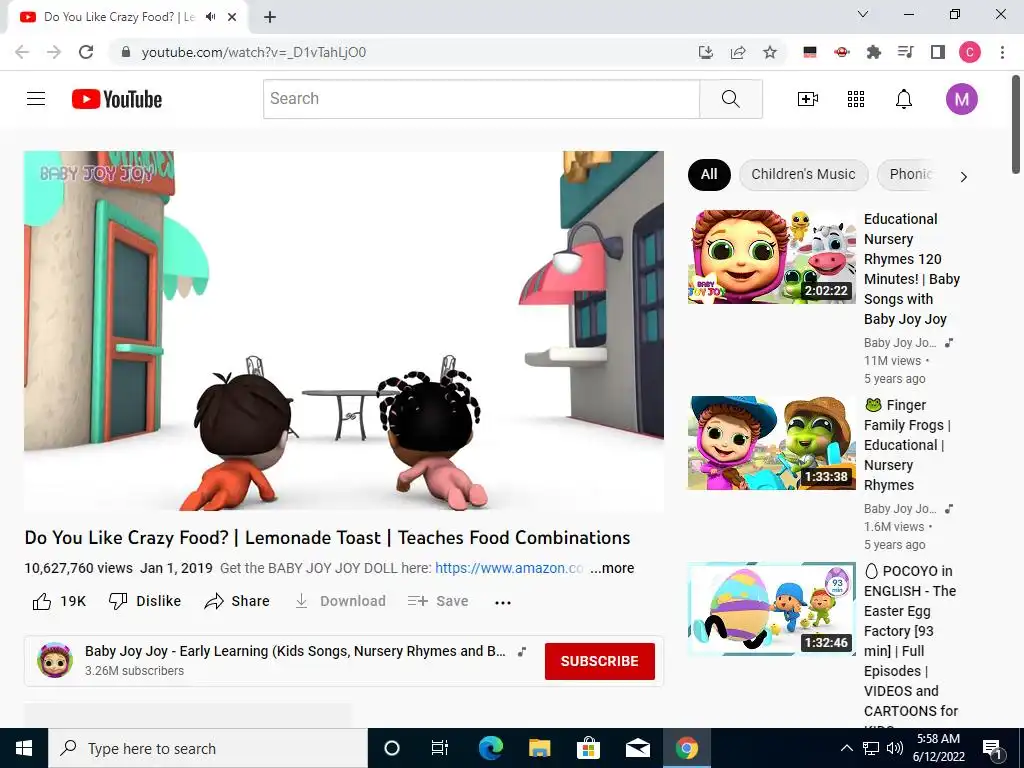Open the purple M account avatar
This screenshot has height=768, width=1024.
tap(961, 99)
